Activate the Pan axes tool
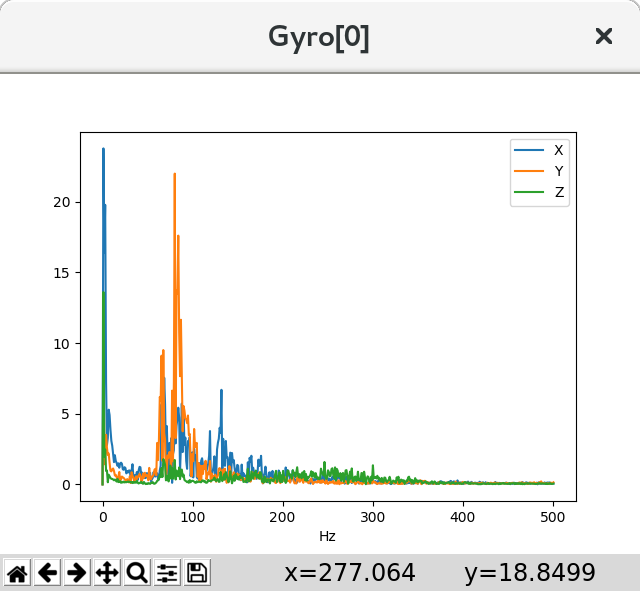The width and height of the screenshot is (640, 591). tap(107, 573)
